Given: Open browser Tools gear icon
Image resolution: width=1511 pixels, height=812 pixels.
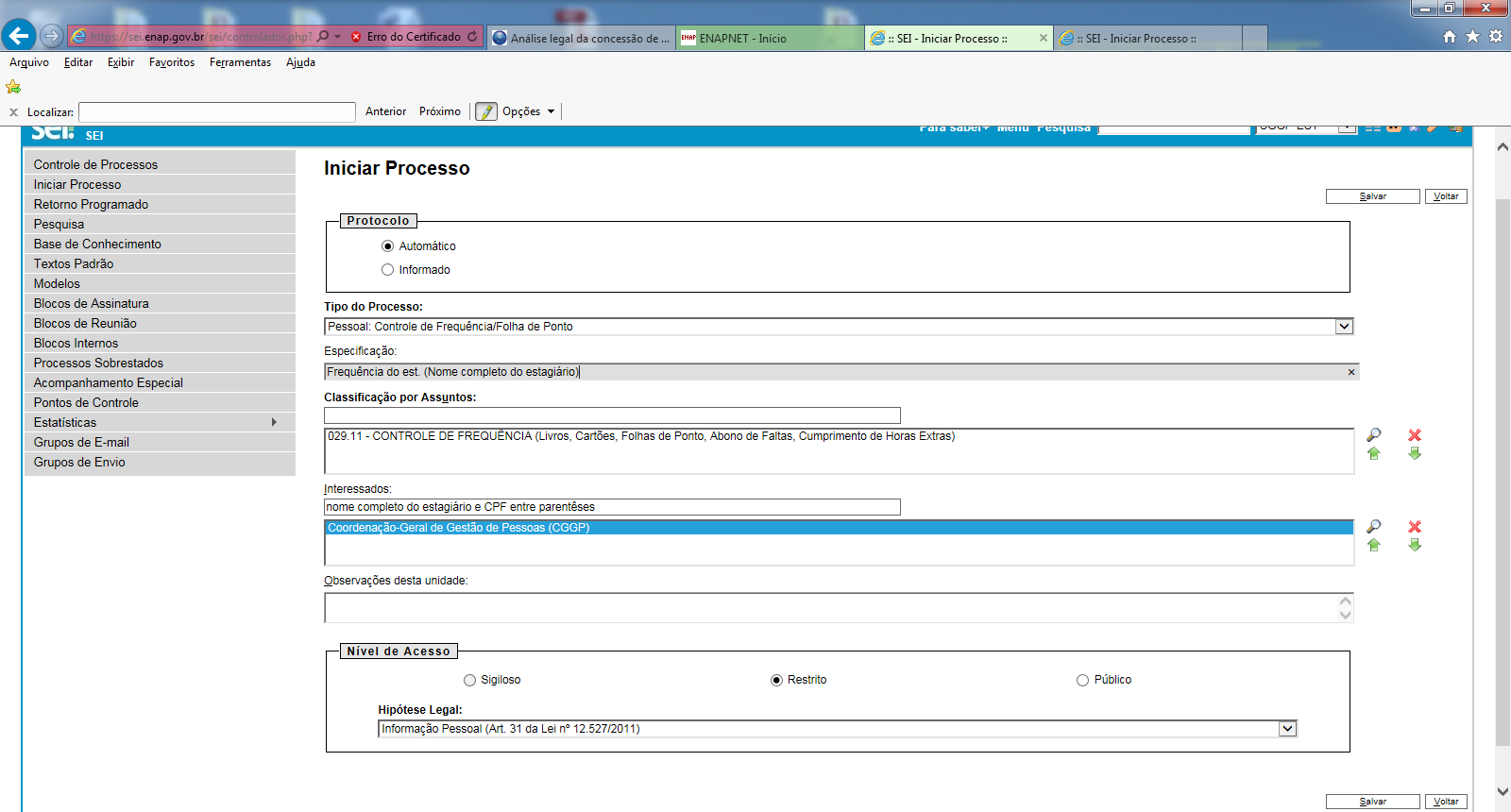Looking at the screenshot, I should click(1496, 36).
